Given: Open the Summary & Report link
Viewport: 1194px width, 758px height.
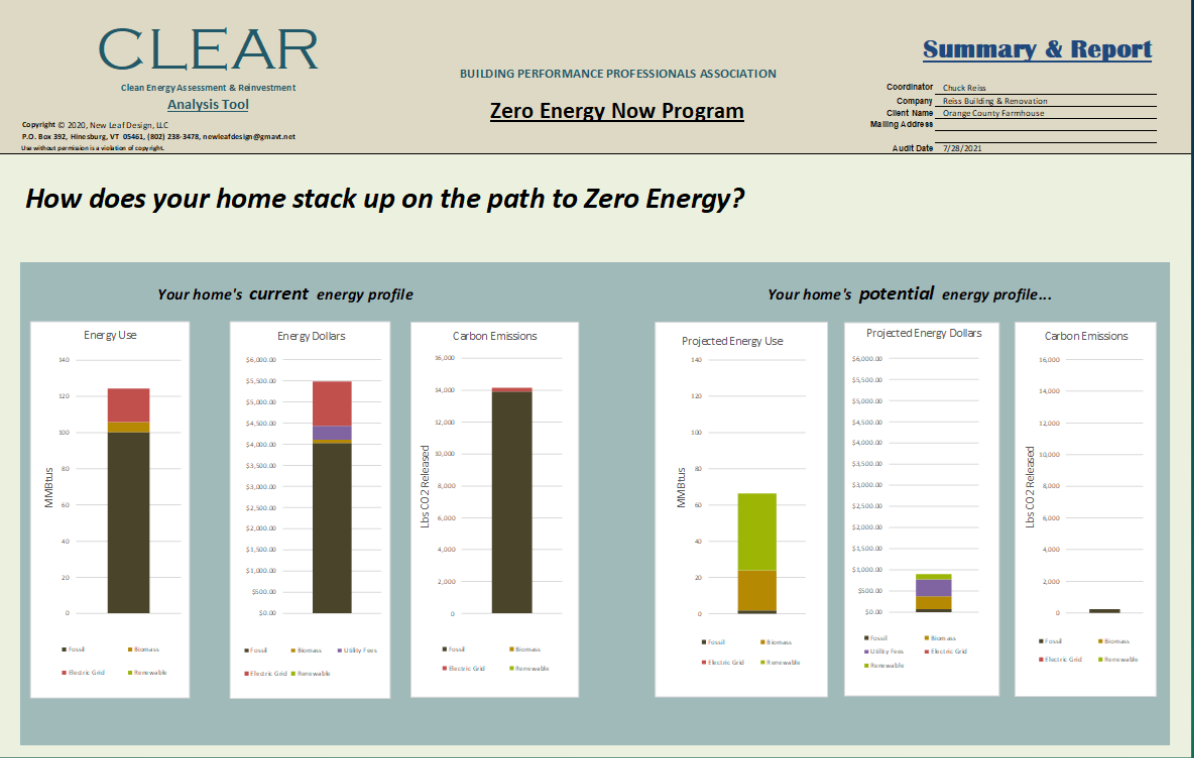Looking at the screenshot, I should [1037, 48].
